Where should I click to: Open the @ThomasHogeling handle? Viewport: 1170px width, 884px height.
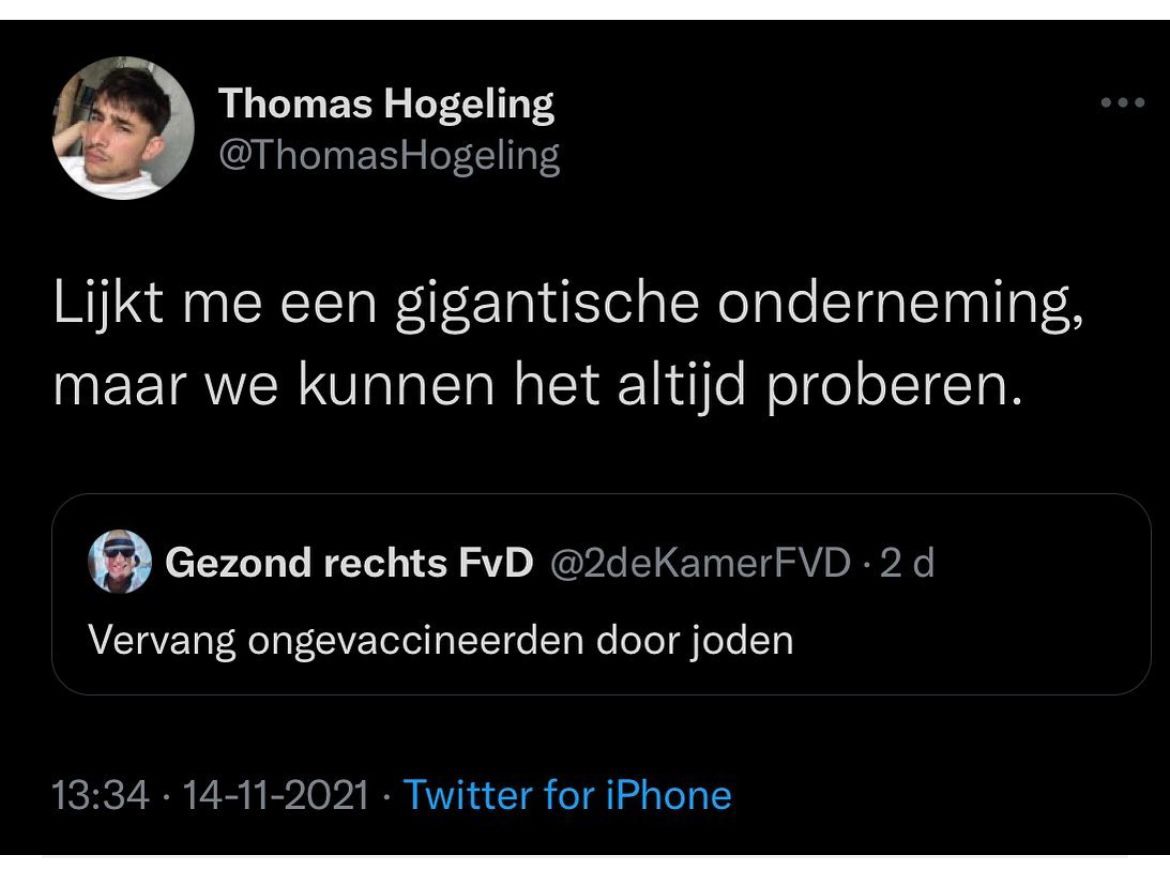(x=389, y=156)
